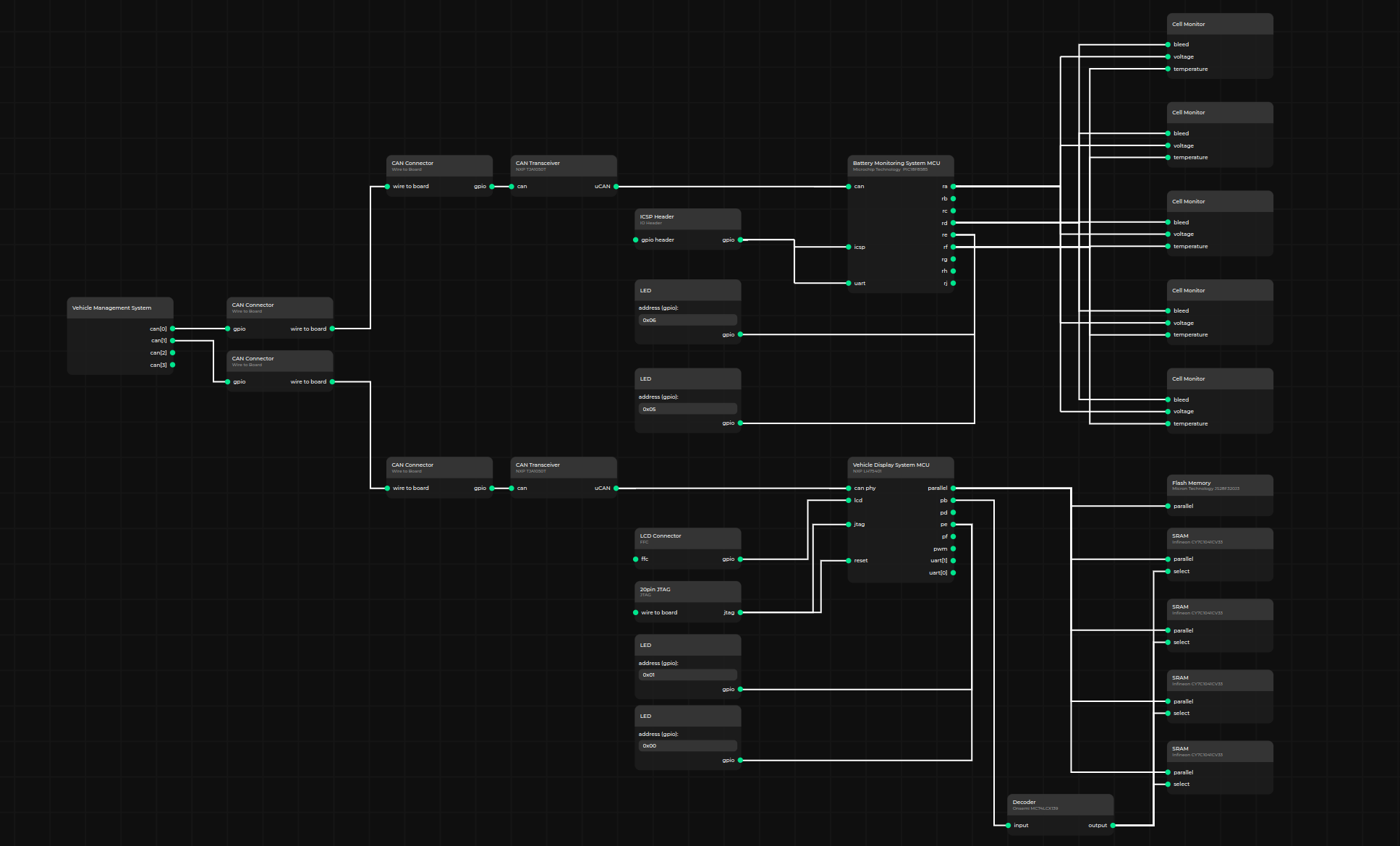Click uart[0] port on Vehicle Display System MCU
Screen dimensions: 1400x846
pyautogui.click(x=953, y=572)
